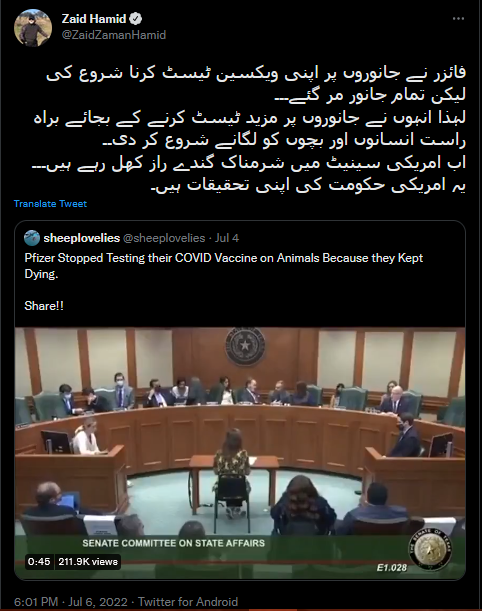Open the sheeplovelies avatar icon
482x611 pixels.
(x=32, y=238)
